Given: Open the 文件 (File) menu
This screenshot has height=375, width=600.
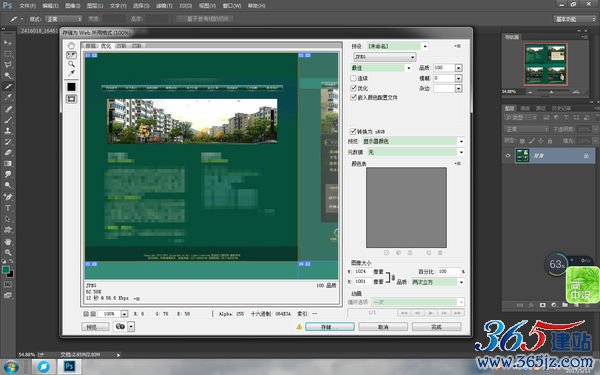Looking at the screenshot, I should coord(27,6).
